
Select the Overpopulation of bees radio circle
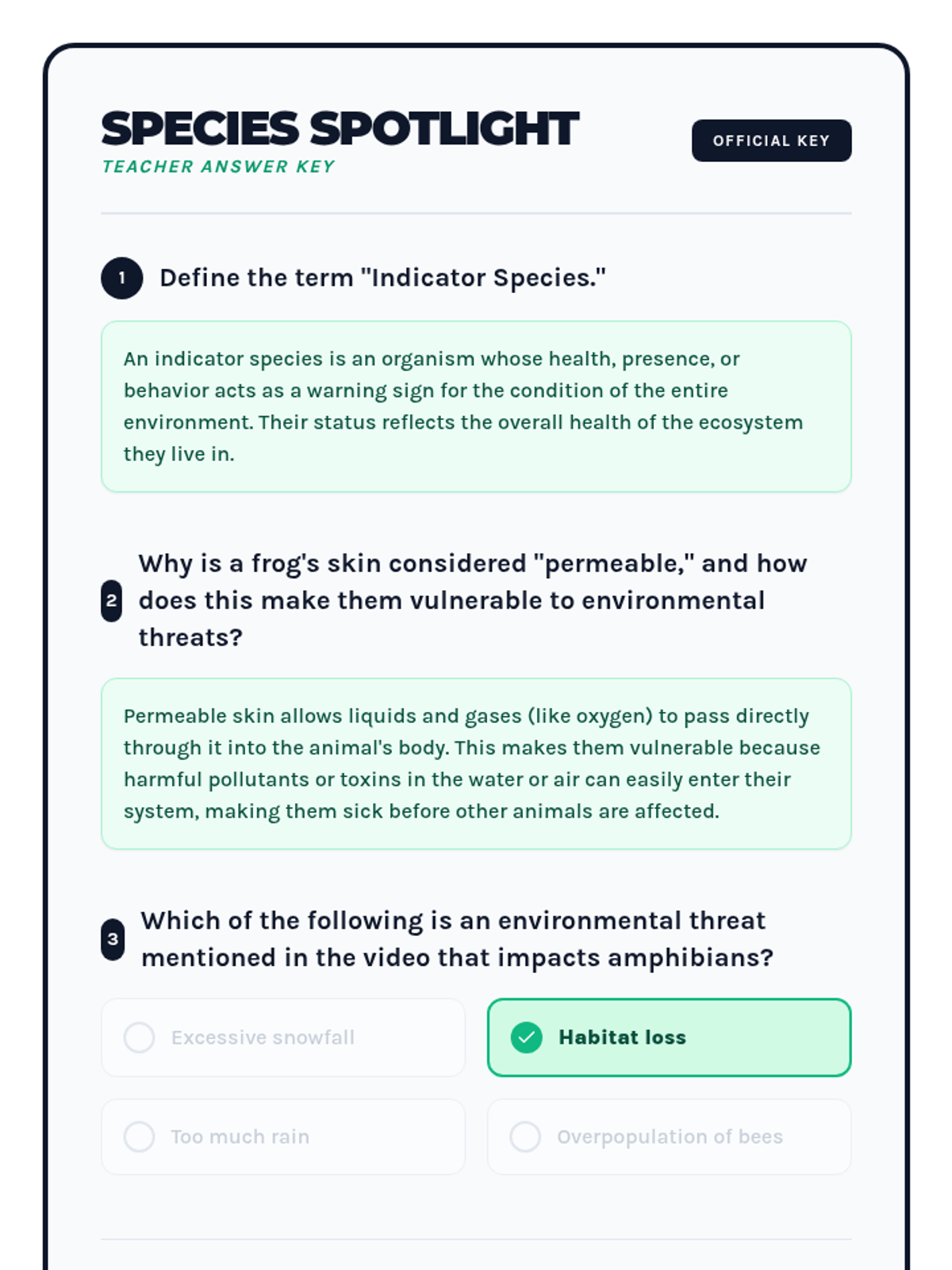(x=525, y=1137)
